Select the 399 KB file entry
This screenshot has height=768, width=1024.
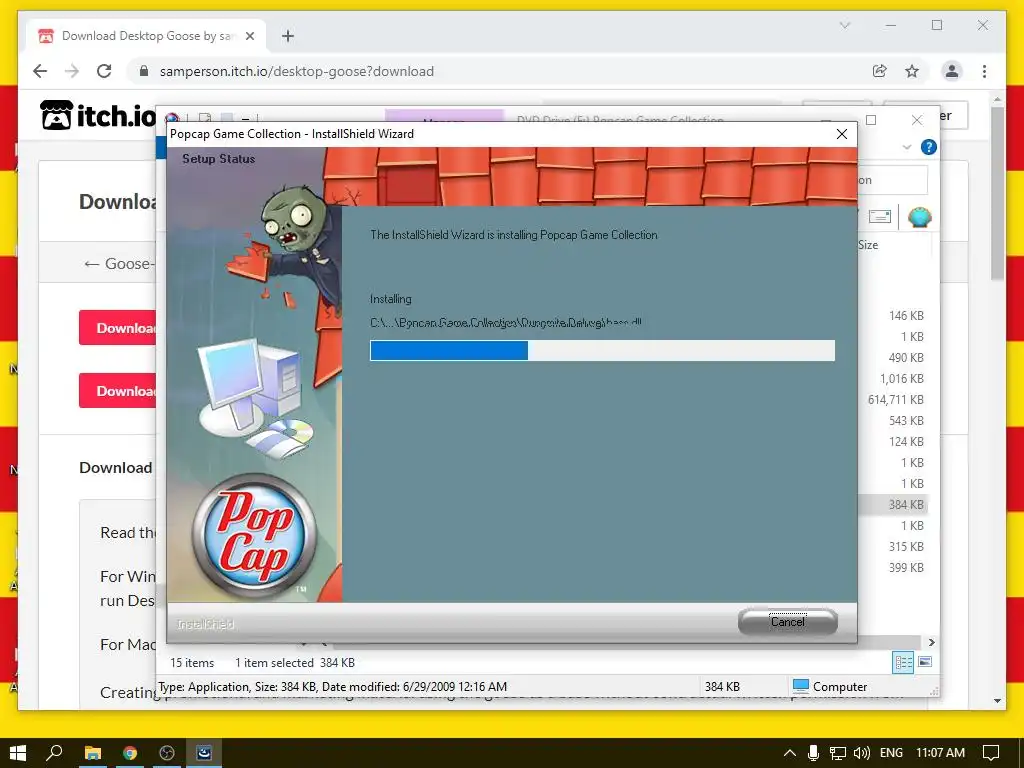point(906,568)
